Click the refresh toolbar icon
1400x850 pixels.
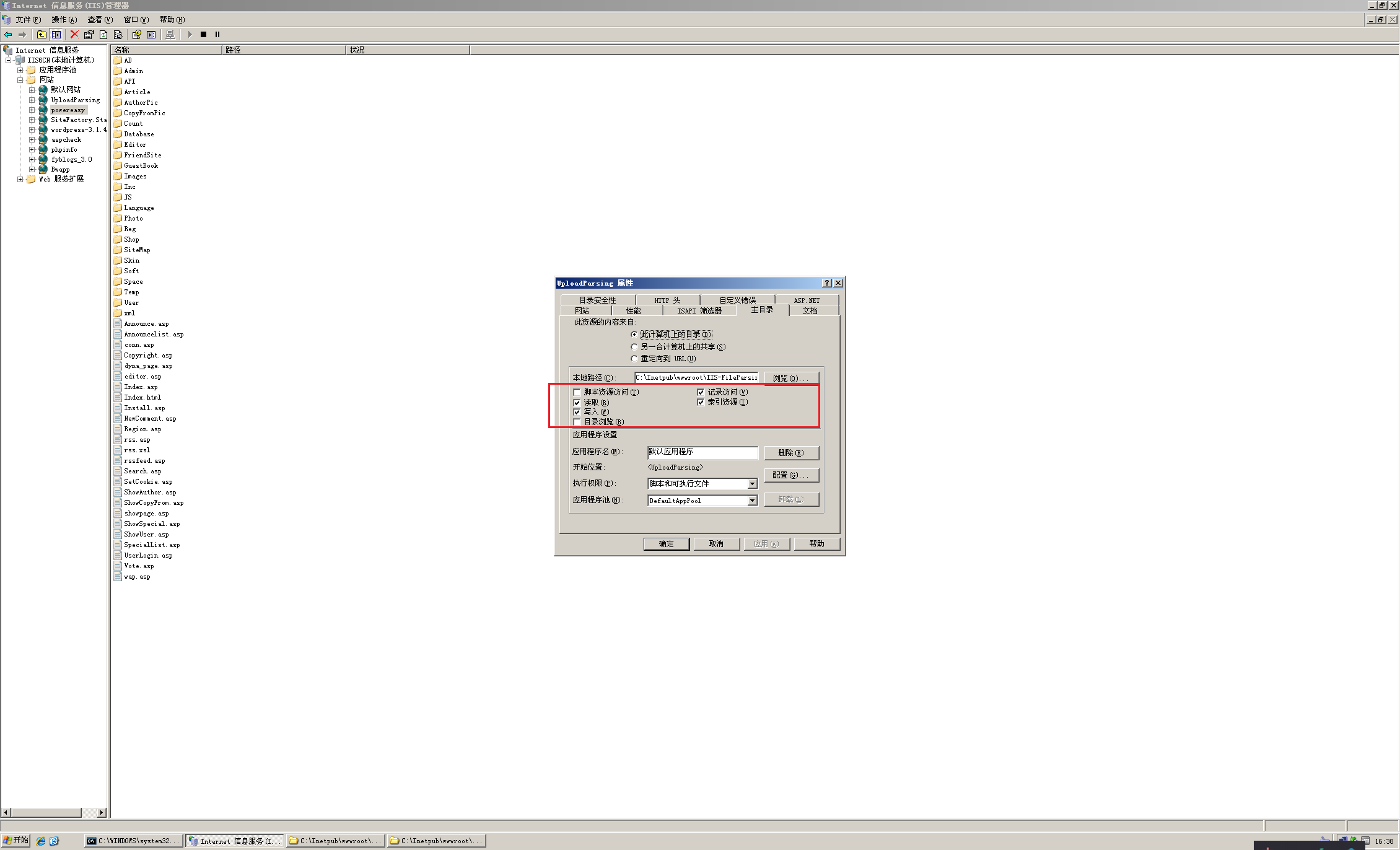point(103,35)
